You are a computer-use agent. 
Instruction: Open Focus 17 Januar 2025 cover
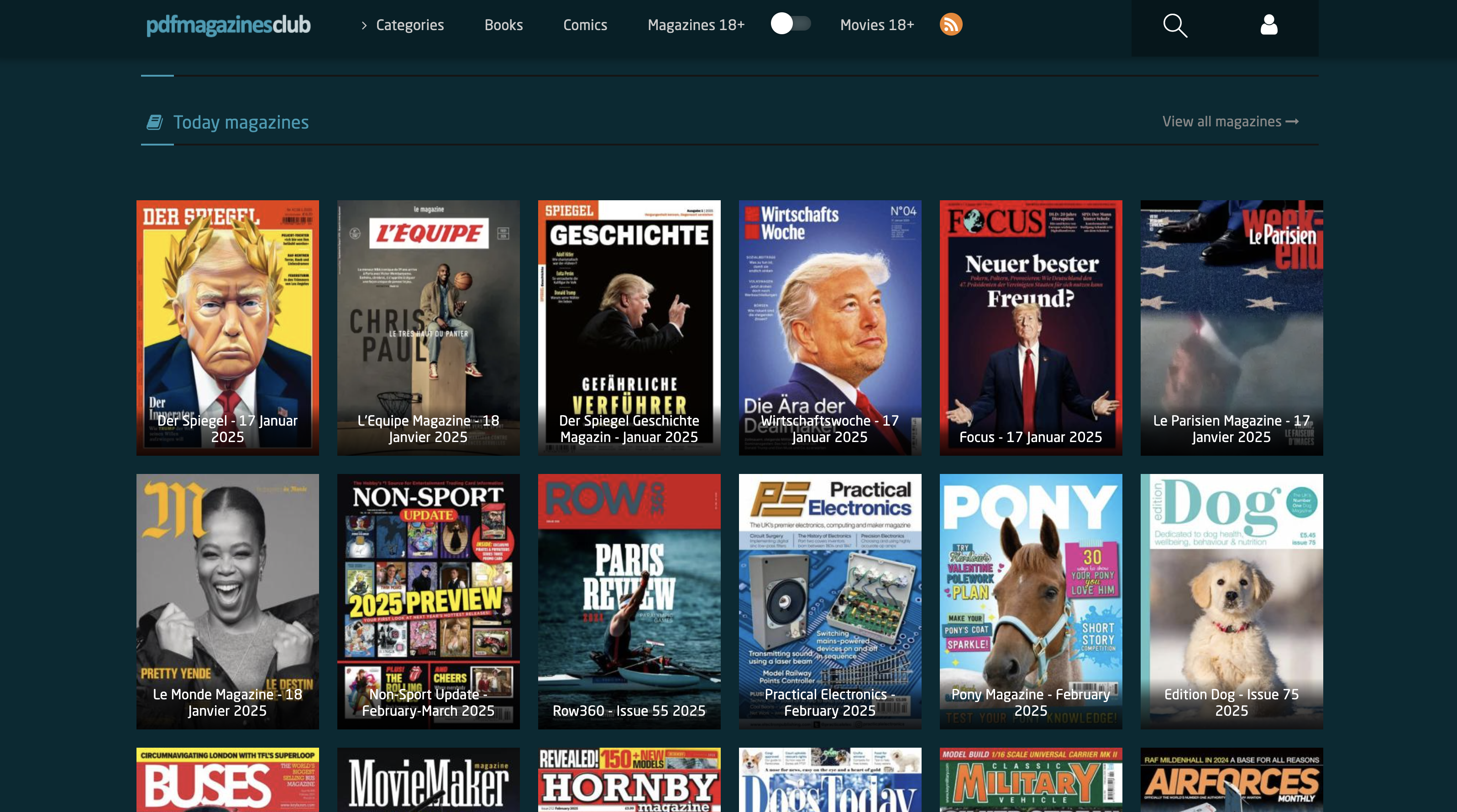point(1031,328)
